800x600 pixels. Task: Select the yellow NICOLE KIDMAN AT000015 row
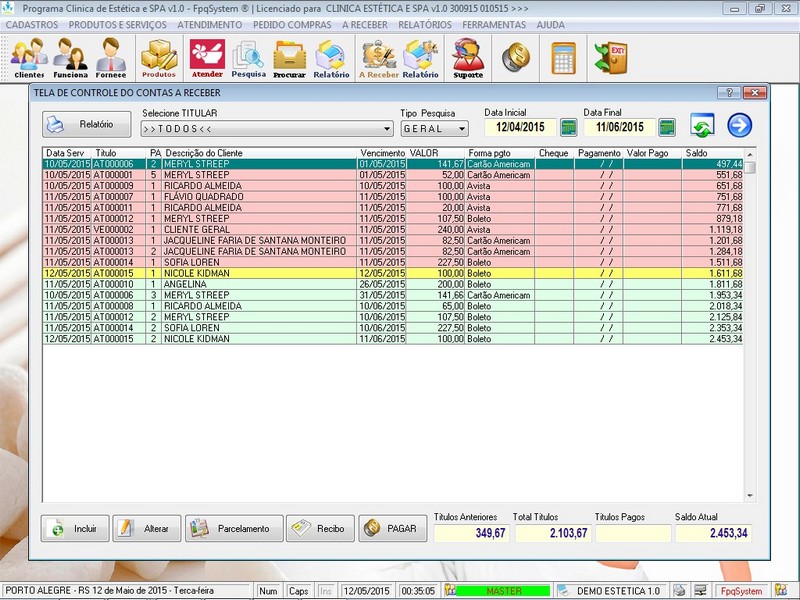pos(393,273)
